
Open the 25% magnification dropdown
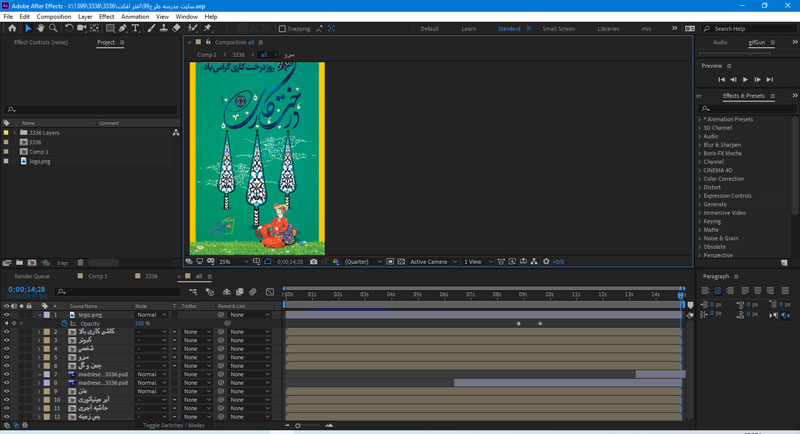[x=234, y=262]
